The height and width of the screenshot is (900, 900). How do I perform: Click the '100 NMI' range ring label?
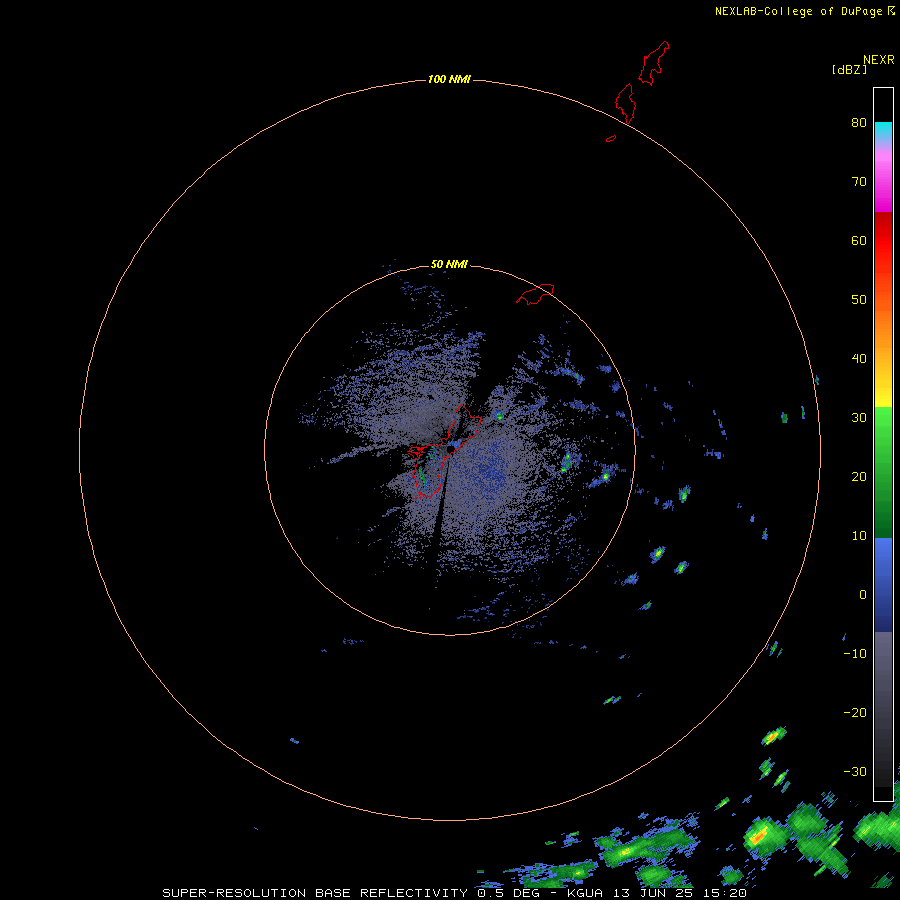(x=449, y=79)
